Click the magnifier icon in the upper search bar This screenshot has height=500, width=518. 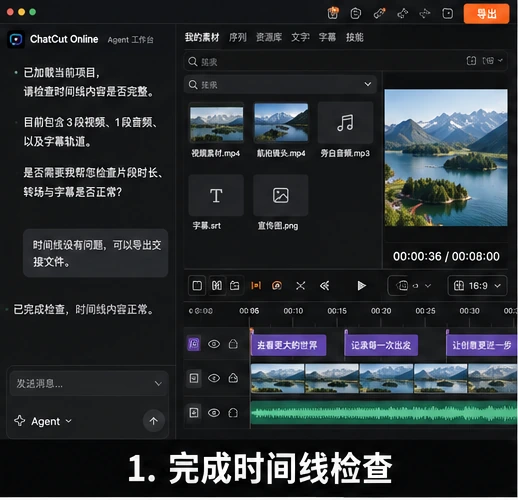(193, 61)
